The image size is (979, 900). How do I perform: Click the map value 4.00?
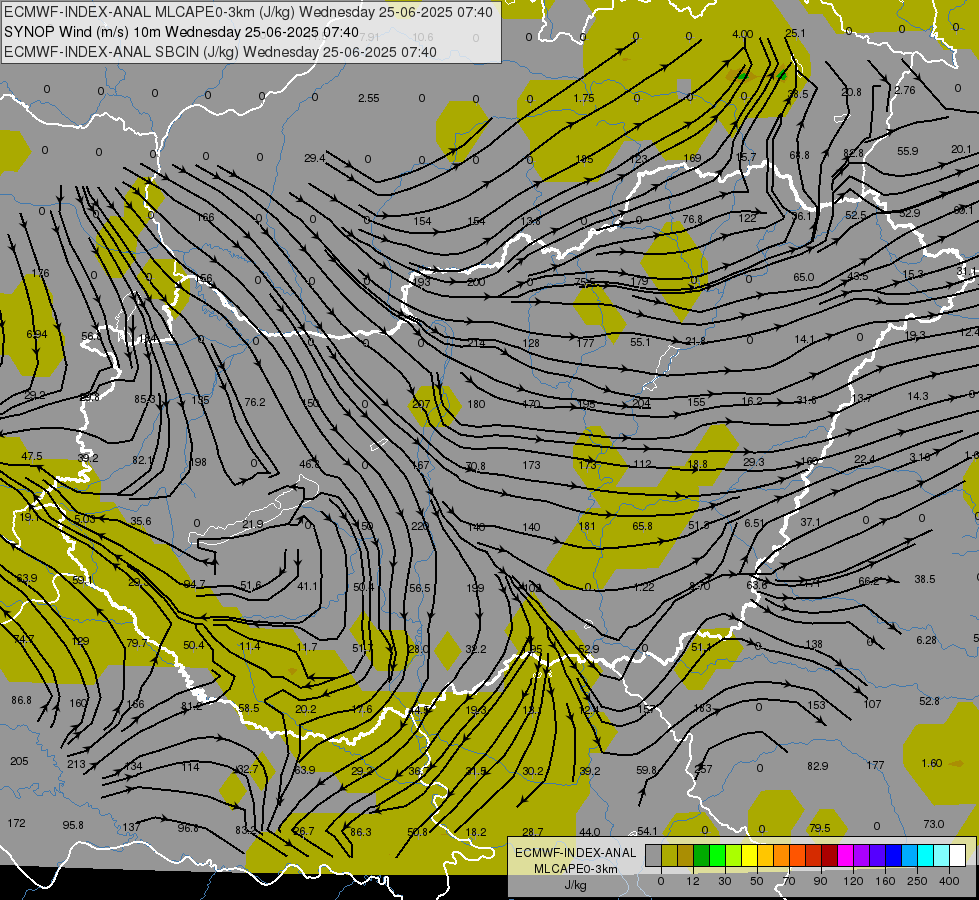tap(742, 34)
